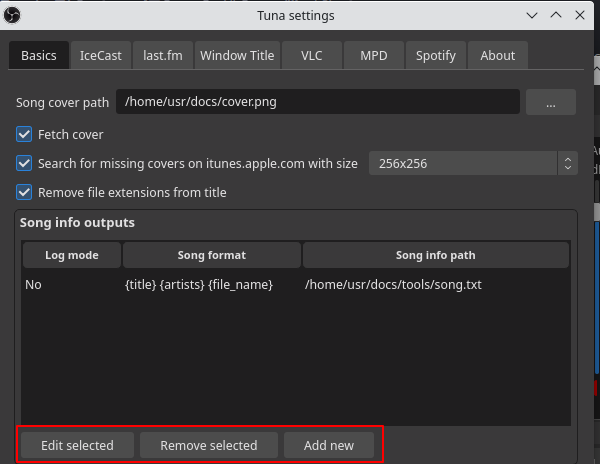Browse for song cover path with ... button
Viewport: 600px width, 464px height.
click(x=551, y=102)
